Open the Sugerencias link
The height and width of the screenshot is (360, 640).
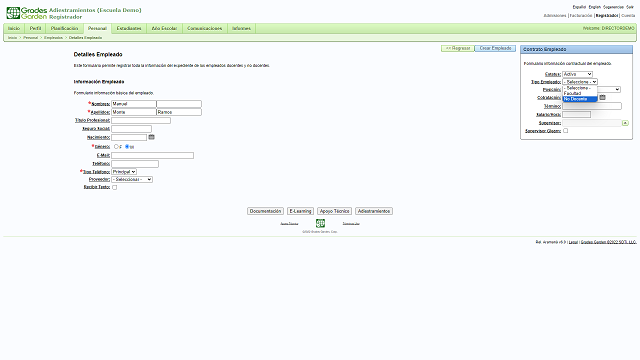click(613, 7)
